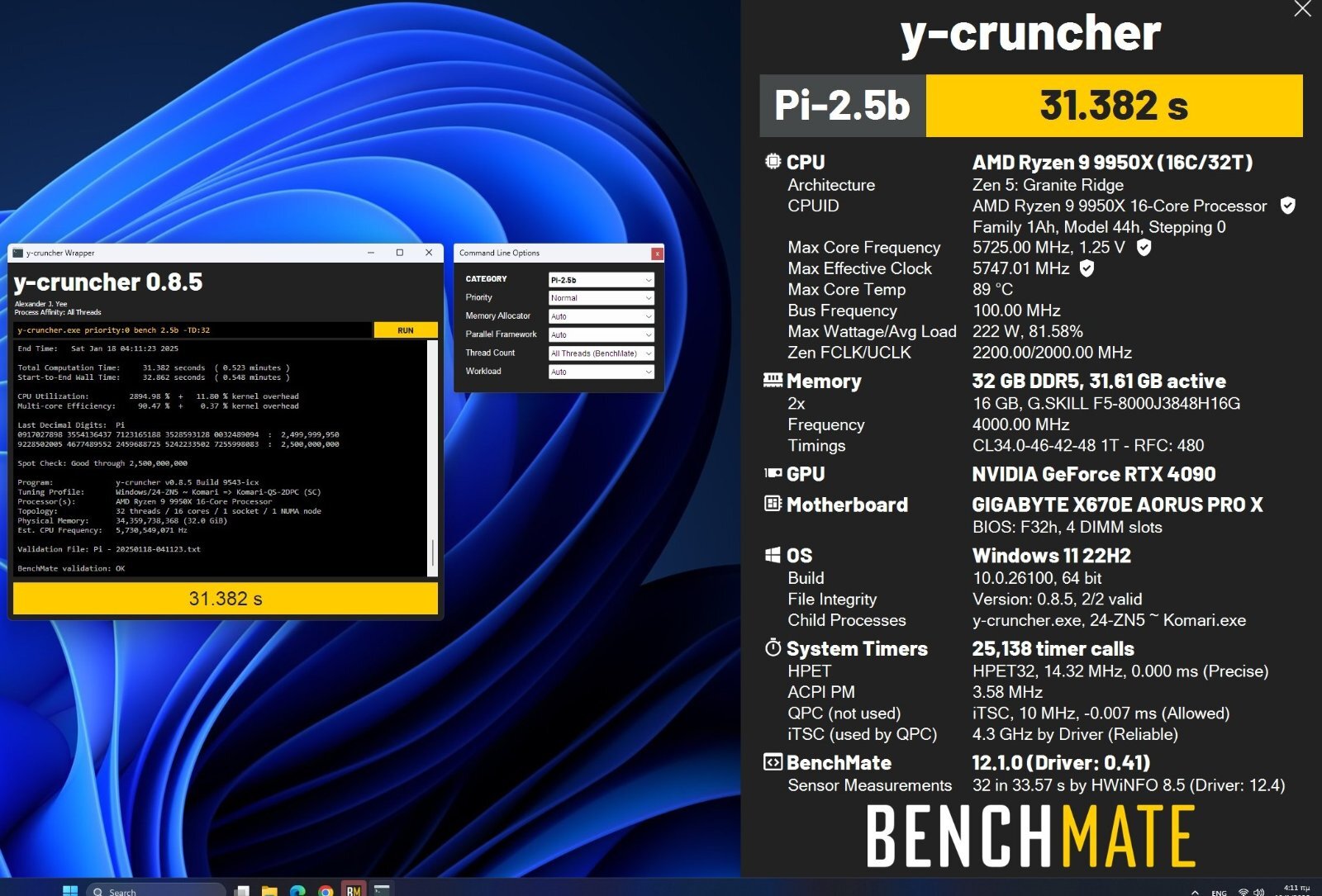The image size is (1322, 896).
Task: Open the Windows Start menu
Action: click(x=70, y=890)
